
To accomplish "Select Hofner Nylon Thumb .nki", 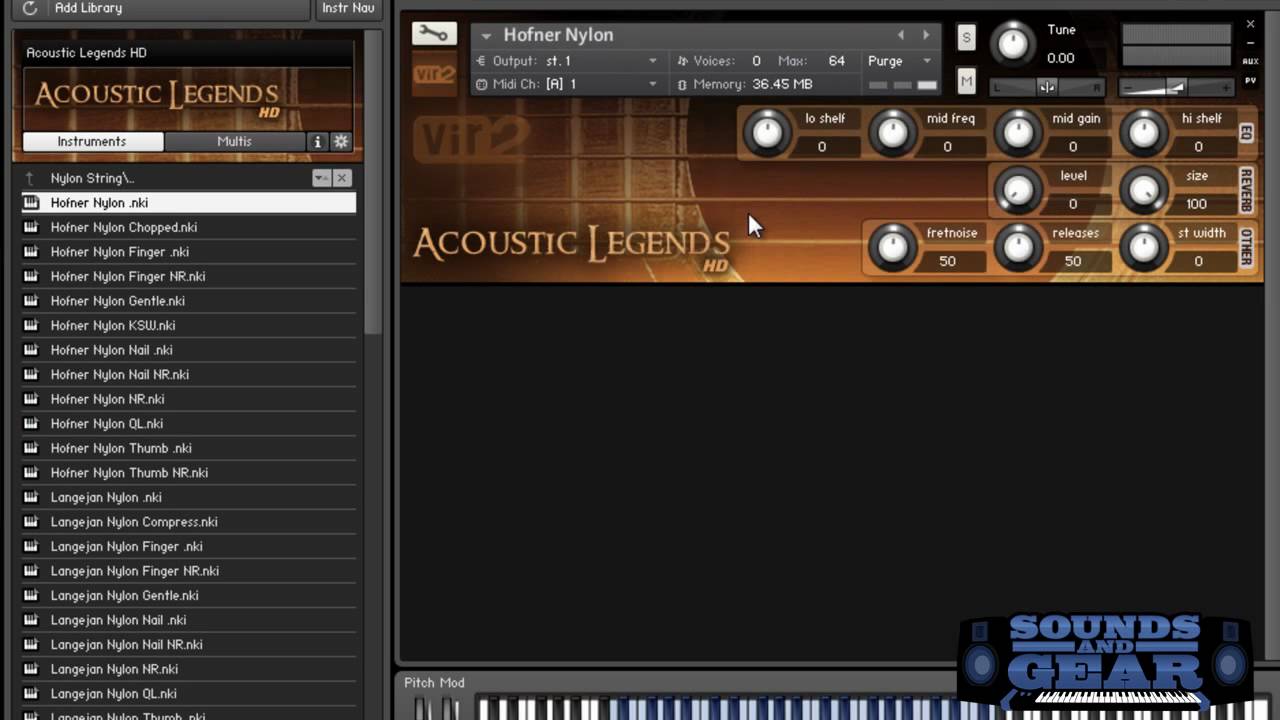I will click(189, 448).
